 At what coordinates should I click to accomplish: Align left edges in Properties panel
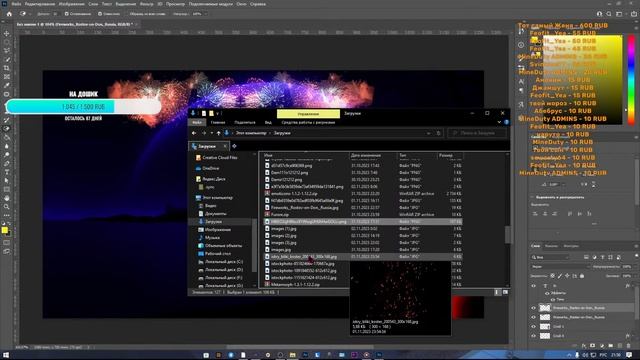click(x=535, y=213)
